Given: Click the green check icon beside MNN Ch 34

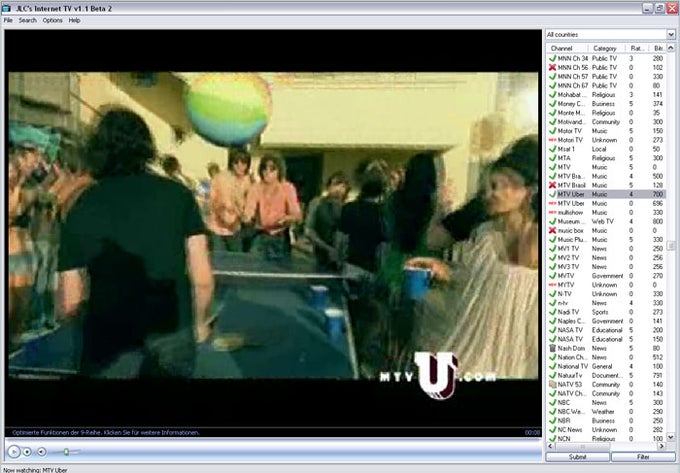Looking at the screenshot, I should (x=552, y=58).
